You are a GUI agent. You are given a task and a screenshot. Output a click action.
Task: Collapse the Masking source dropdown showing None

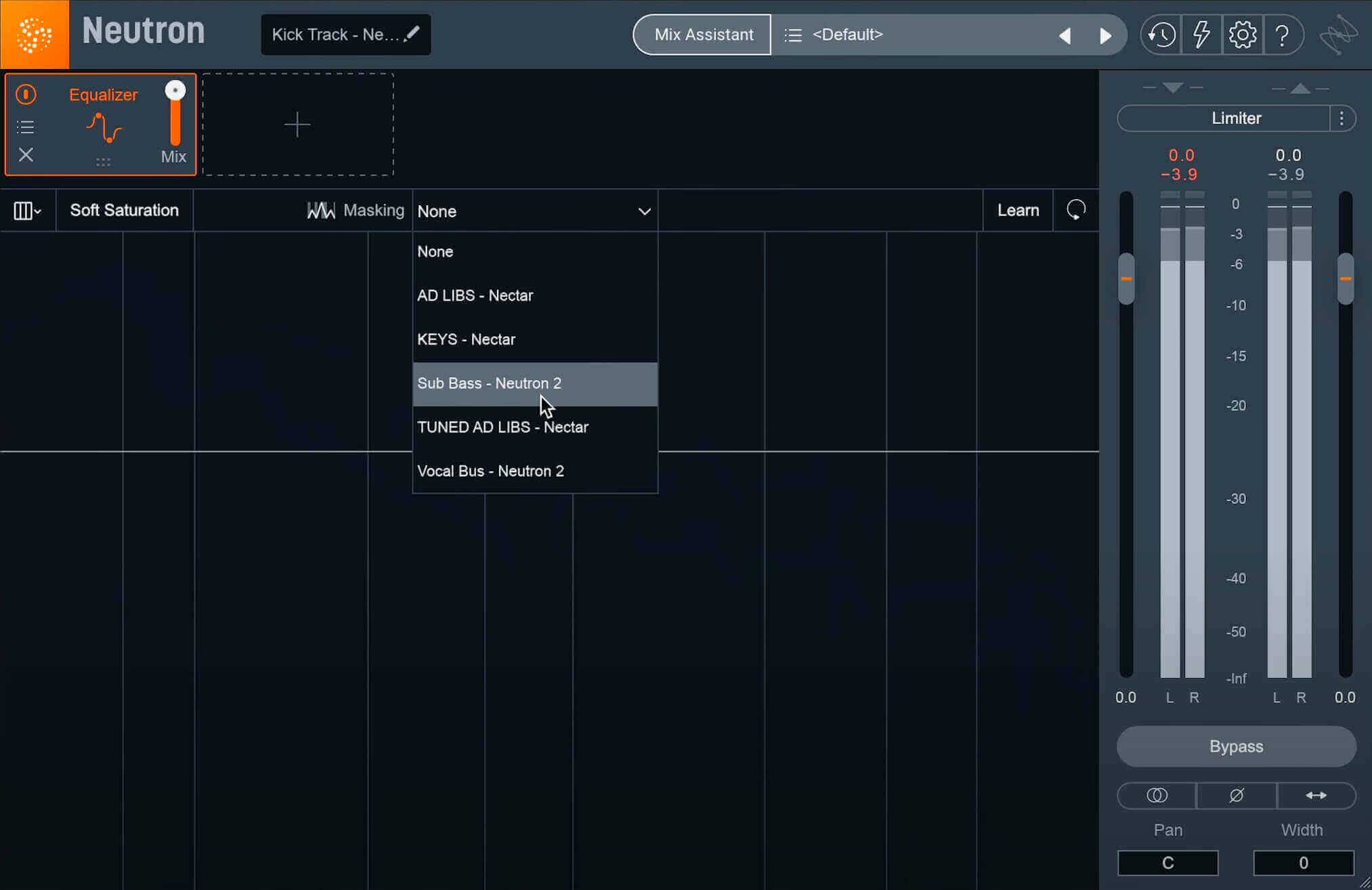point(535,211)
